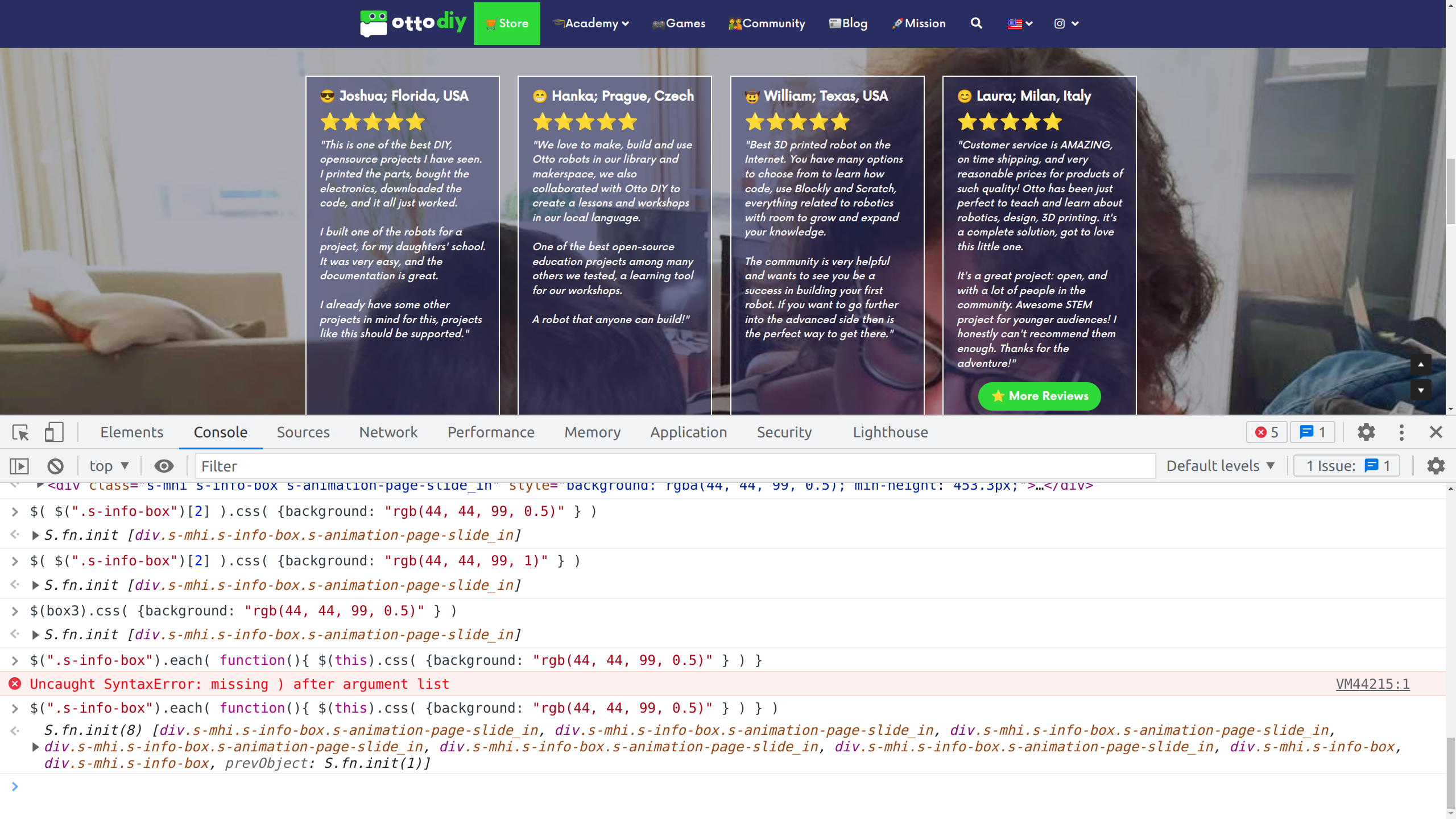
Task: Expand the S.fn.init(8) result object
Action: point(35,747)
